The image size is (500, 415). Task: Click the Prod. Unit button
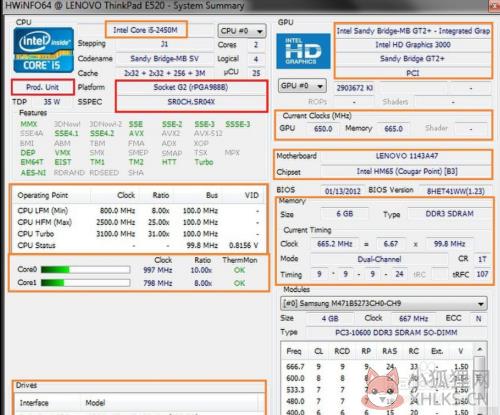42,87
